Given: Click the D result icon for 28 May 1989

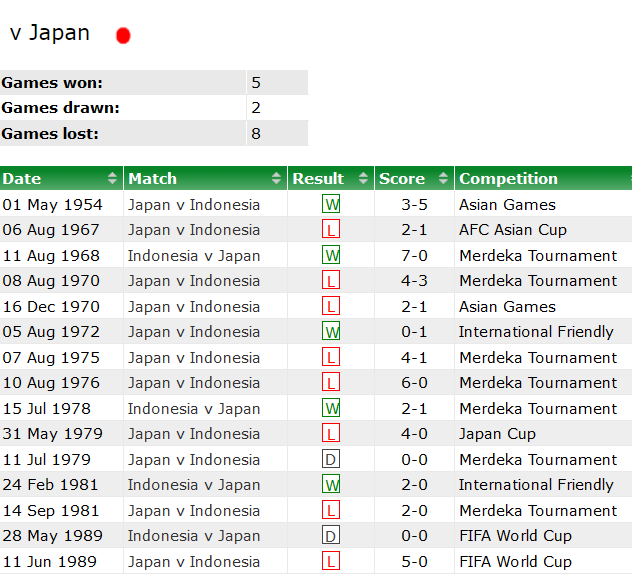Looking at the screenshot, I should (331, 536).
